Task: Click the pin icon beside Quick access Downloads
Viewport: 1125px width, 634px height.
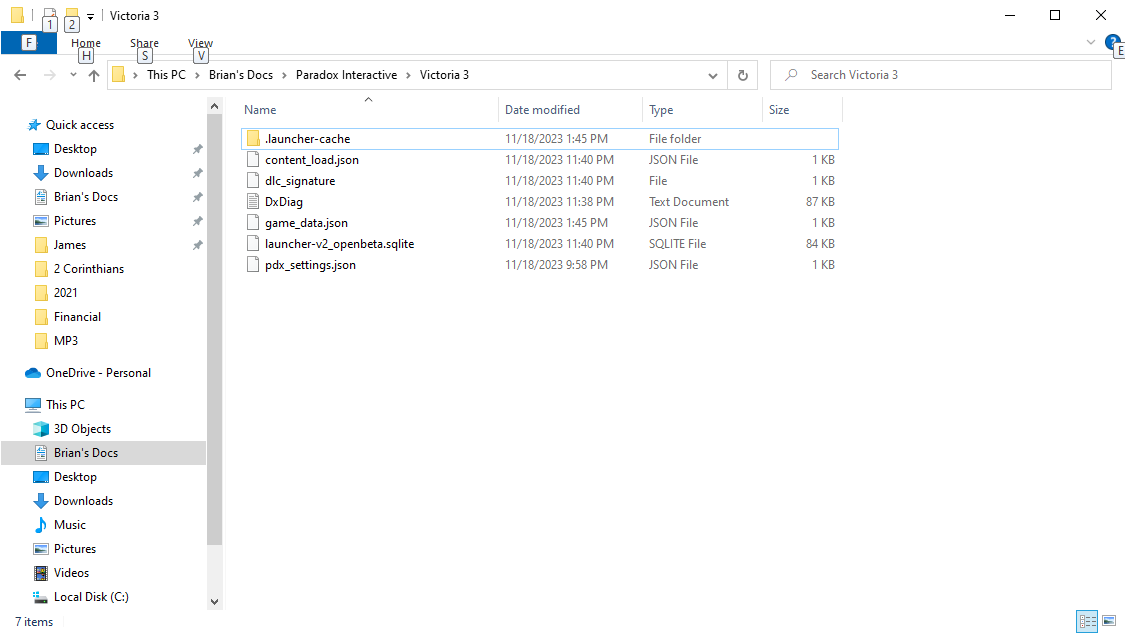Action: coord(197,173)
